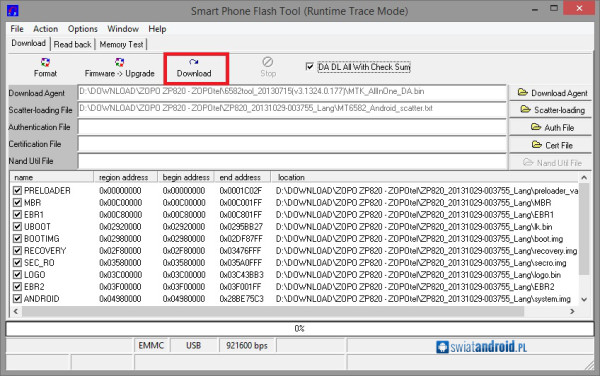Click the EBR1 row end address 0x00C801FF

(241, 215)
